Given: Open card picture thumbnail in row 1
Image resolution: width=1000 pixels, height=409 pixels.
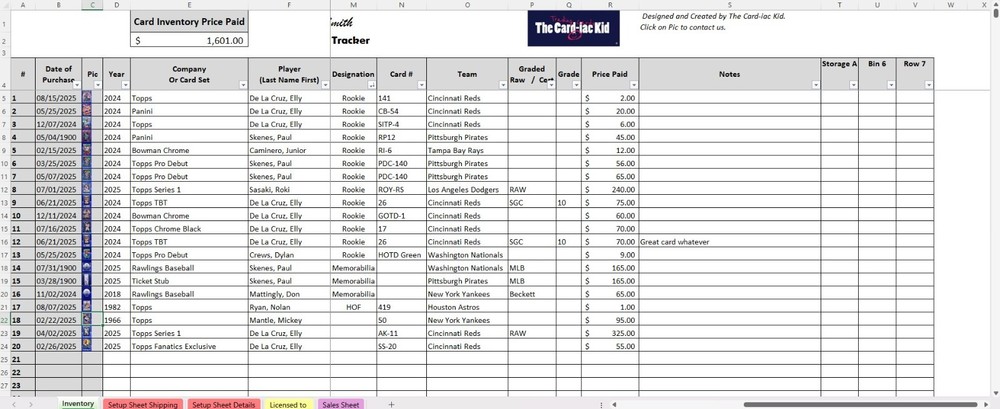Looking at the screenshot, I should 87,98.
